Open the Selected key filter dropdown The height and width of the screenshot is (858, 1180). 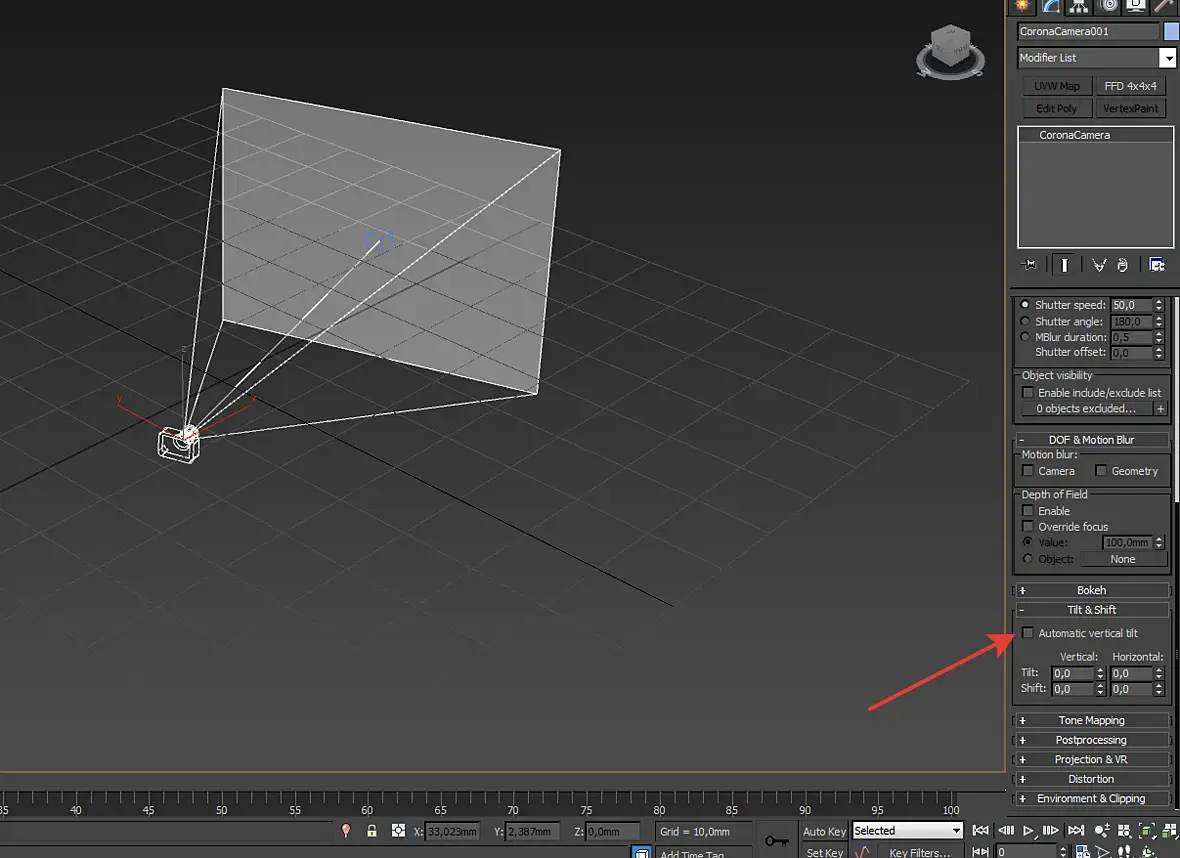tap(907, 831)
